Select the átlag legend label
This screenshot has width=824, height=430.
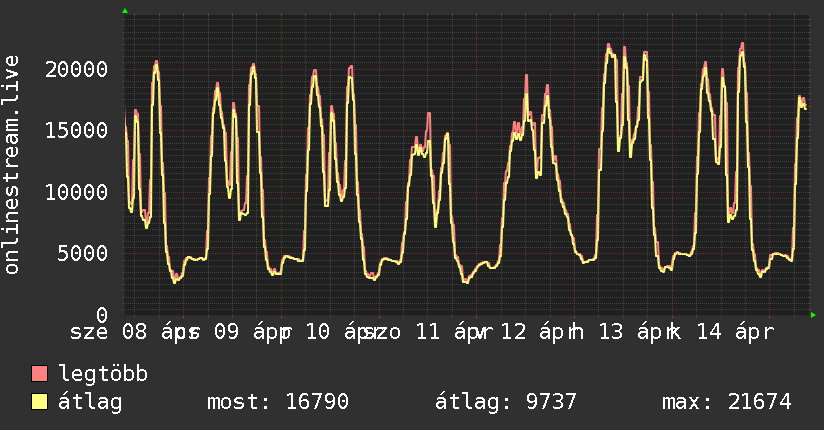coord(89,402)
